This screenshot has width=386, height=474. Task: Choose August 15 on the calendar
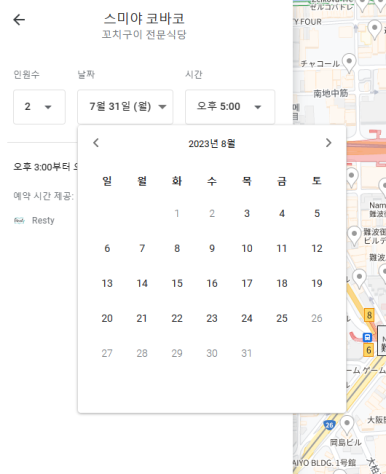click(177, 283)
